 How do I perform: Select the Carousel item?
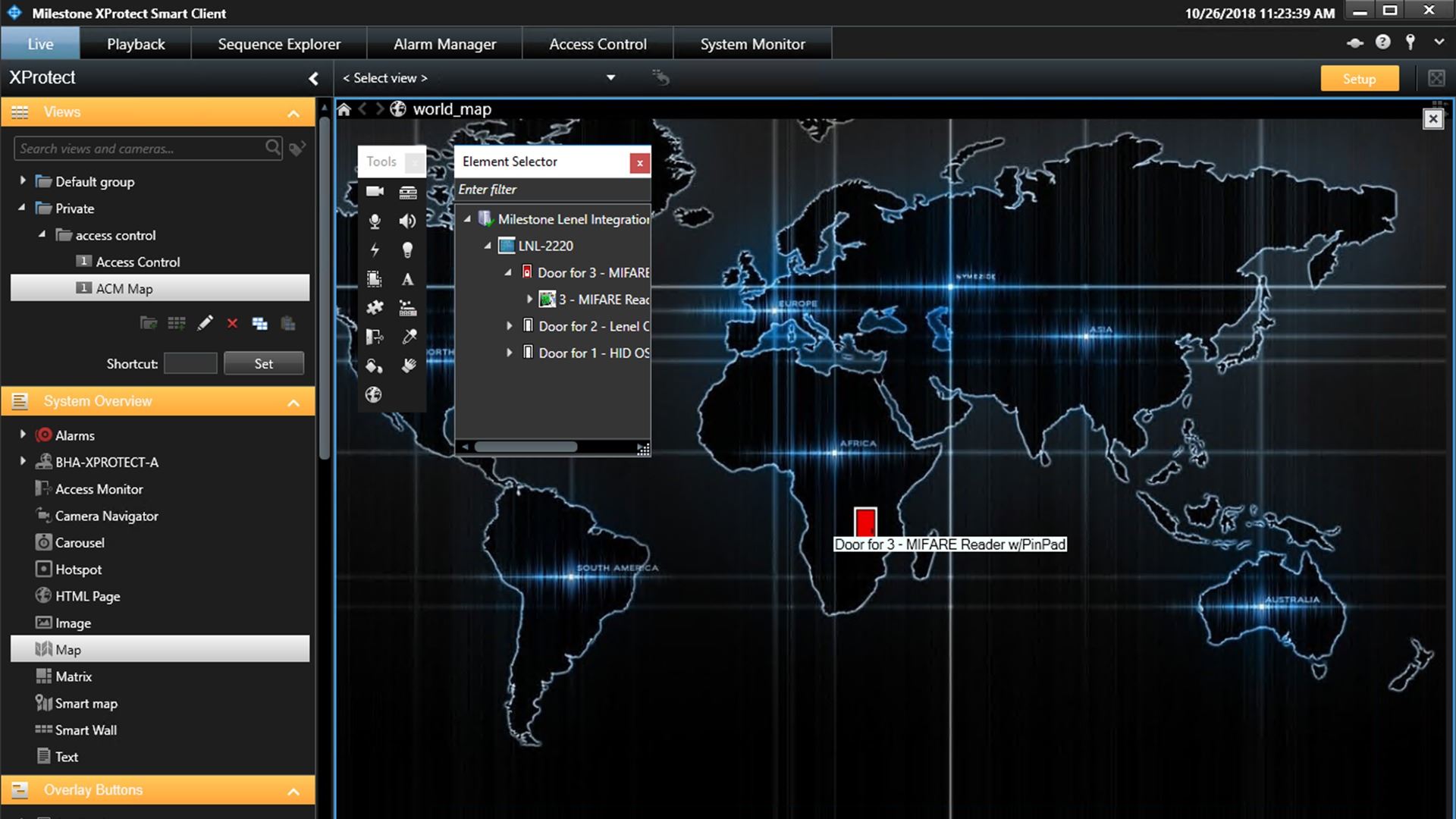coord(80,543)
